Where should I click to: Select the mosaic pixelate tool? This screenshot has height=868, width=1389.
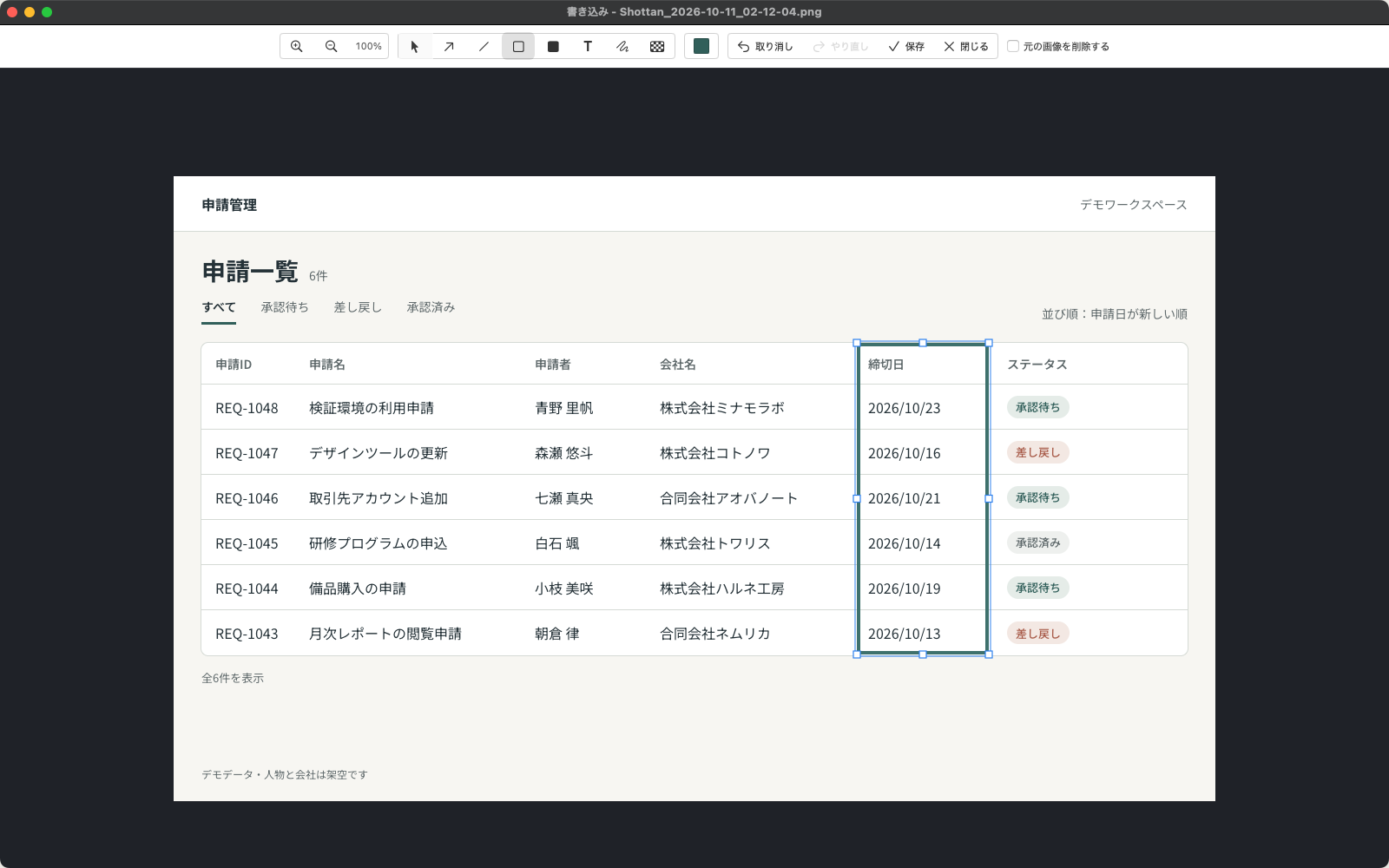(x=657, y=46)
